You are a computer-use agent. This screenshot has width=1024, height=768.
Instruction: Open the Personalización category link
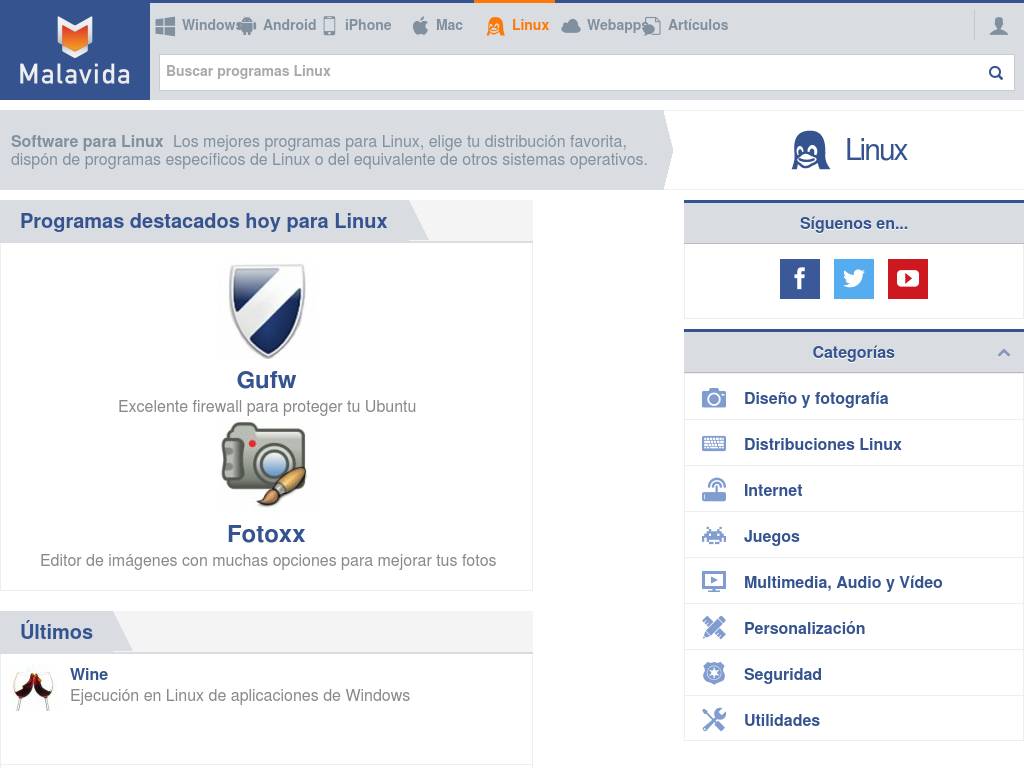tap(804, 628)
